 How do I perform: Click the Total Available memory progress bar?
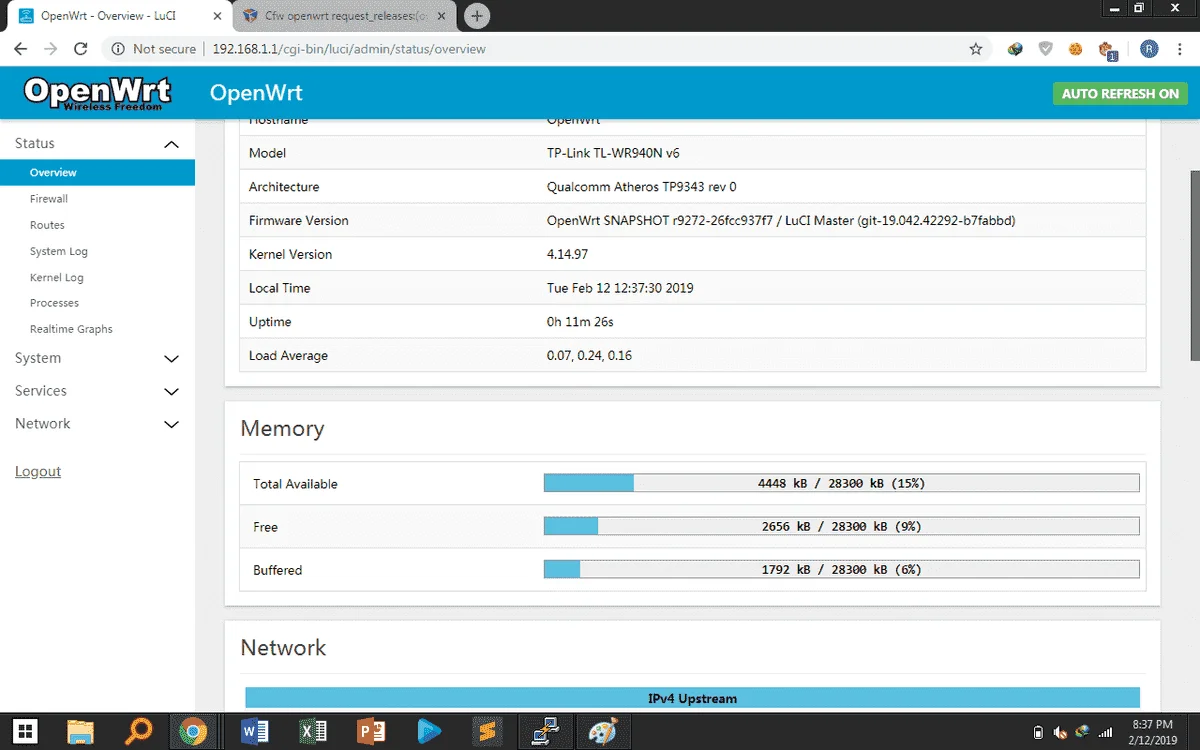tap(841, 483)
